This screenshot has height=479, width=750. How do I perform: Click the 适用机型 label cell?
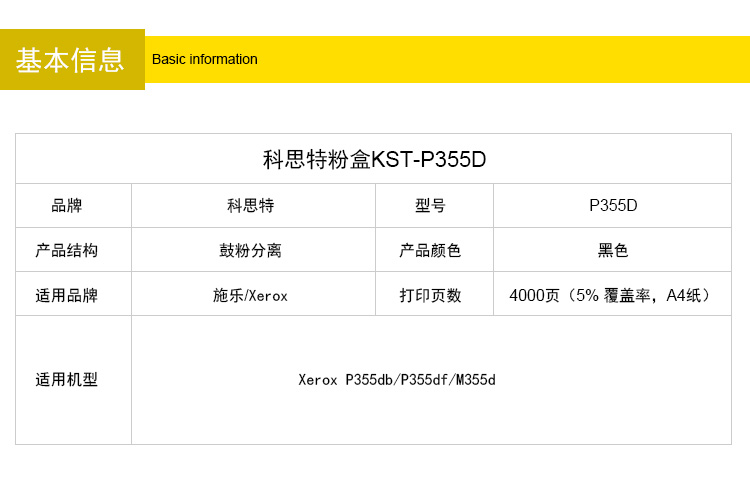click(x=67, y=380)
